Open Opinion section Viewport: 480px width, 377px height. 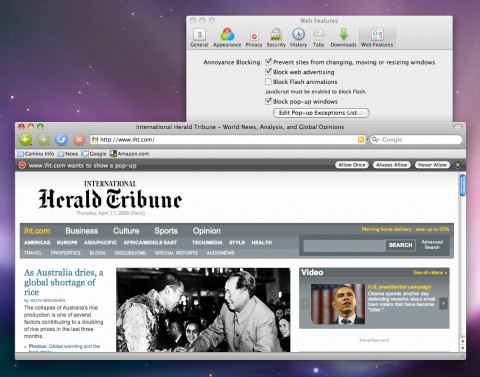(207, 231)
